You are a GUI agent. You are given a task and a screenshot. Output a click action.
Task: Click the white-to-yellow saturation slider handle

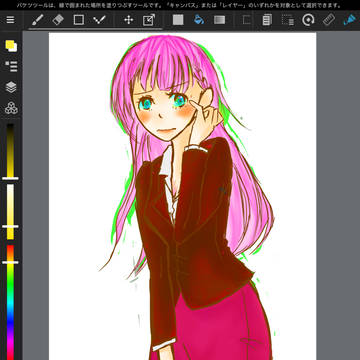(x=10, y=227)
